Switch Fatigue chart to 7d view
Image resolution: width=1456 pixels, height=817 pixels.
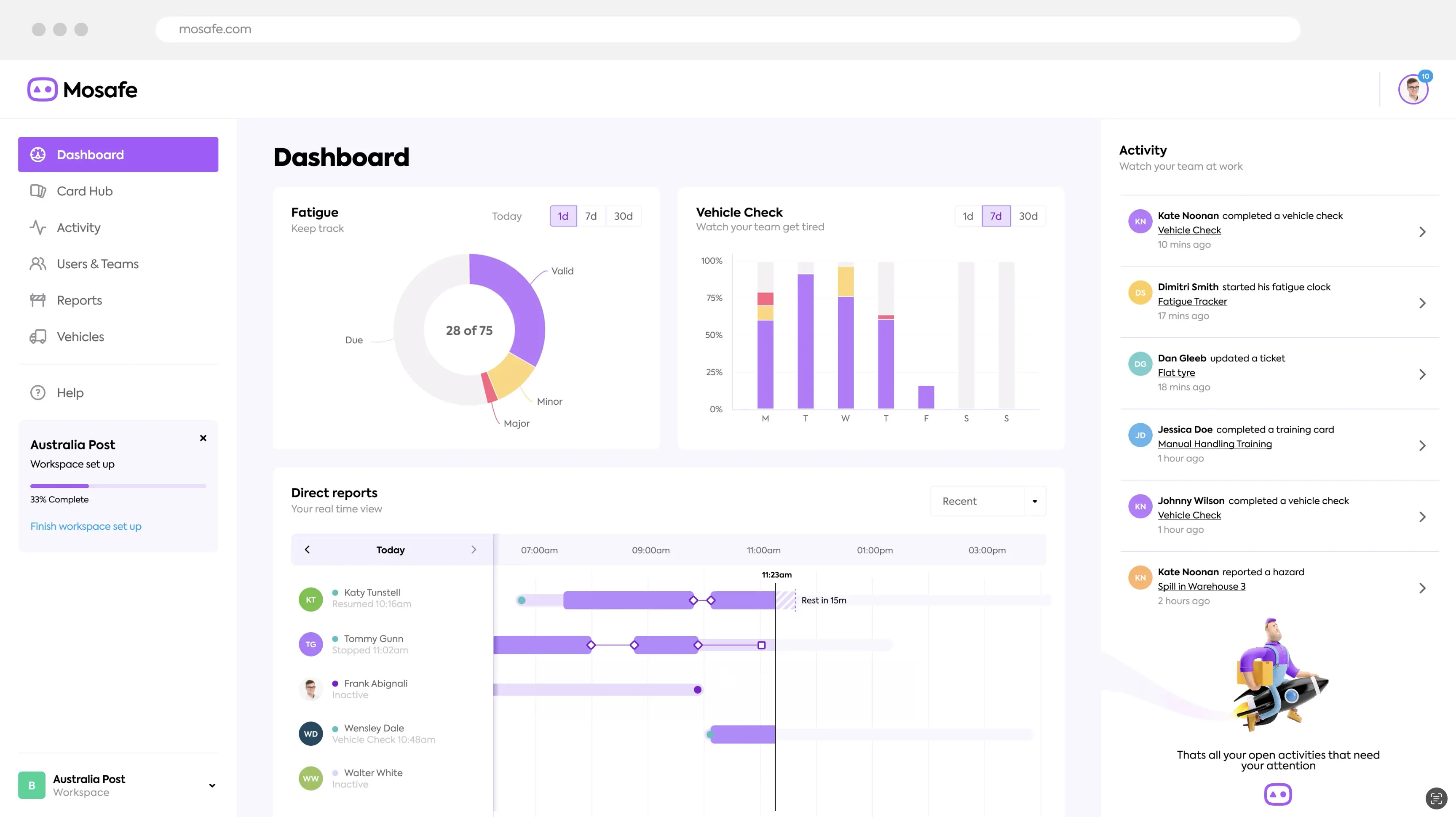click(x=591, y=216)
